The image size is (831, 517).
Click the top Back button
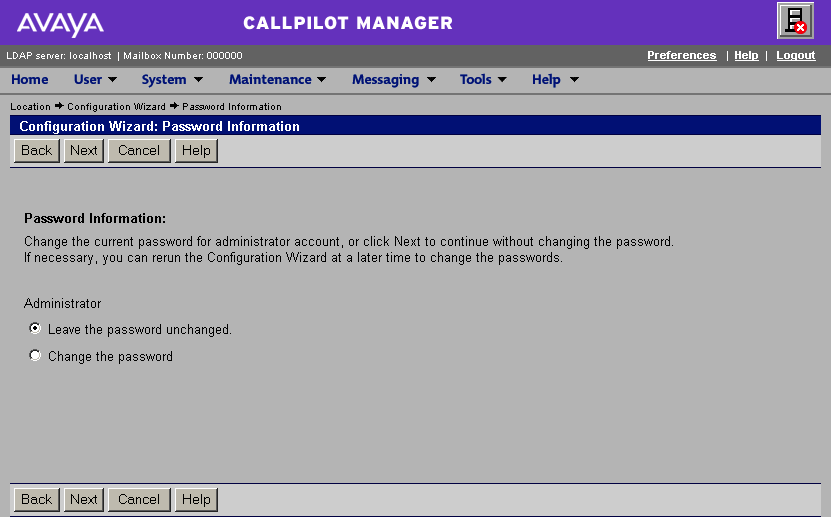(37, 150)
